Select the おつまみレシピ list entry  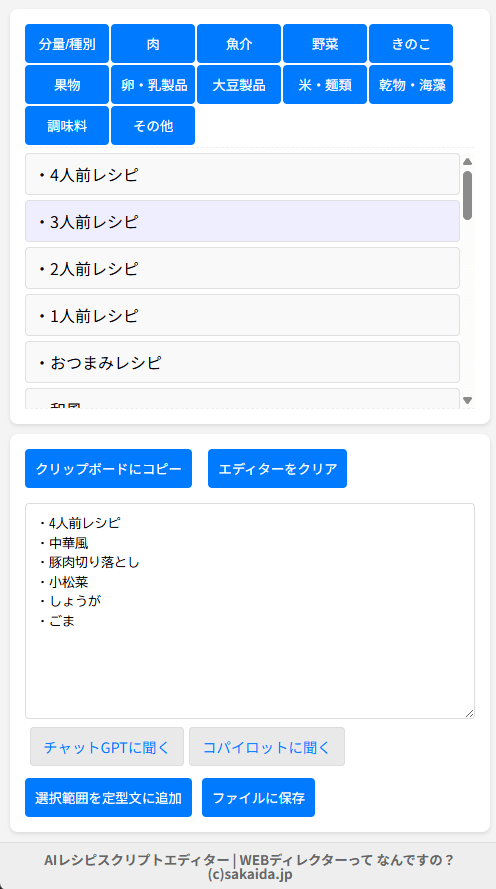243,362
